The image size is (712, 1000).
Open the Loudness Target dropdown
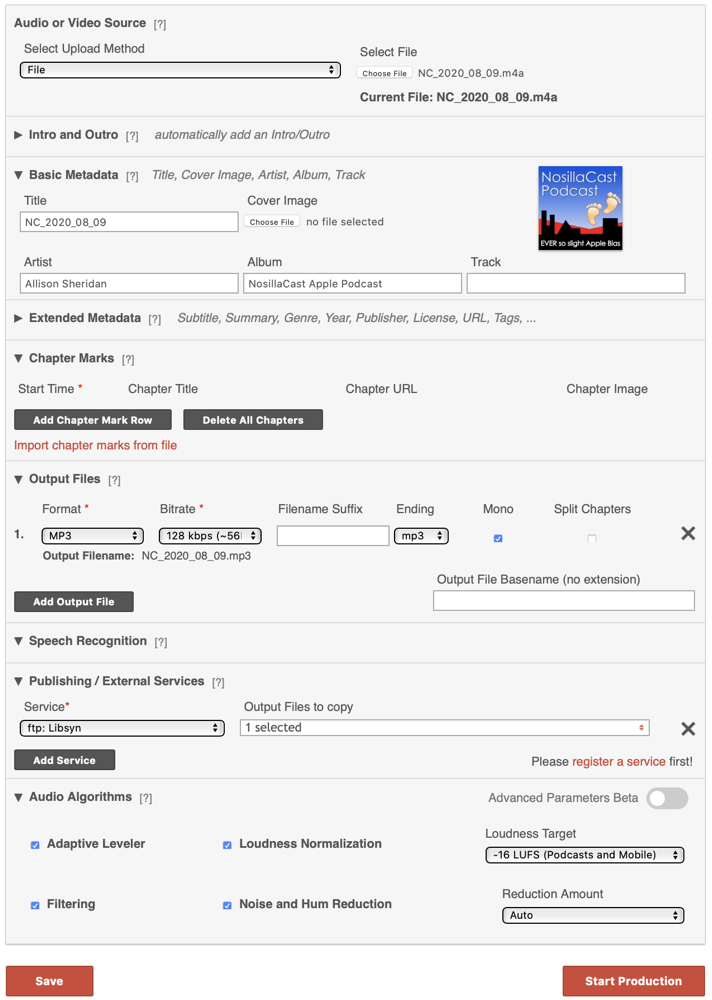584,855
